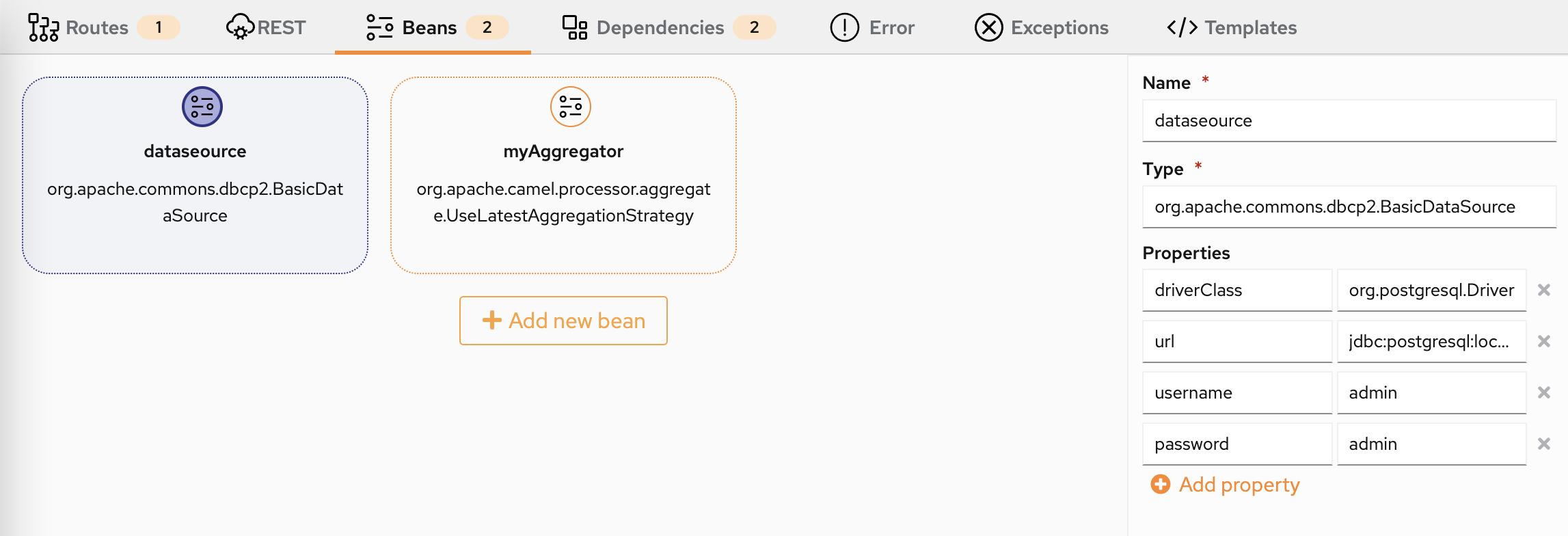Click the password value field
The image size is (1568, 536).
(x=1431, y=444)
